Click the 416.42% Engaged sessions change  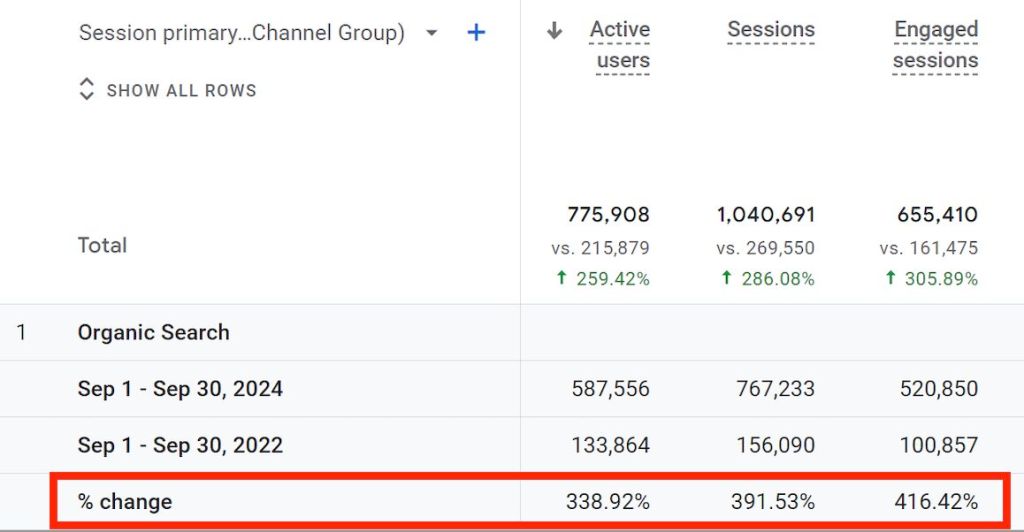(936, 501)
